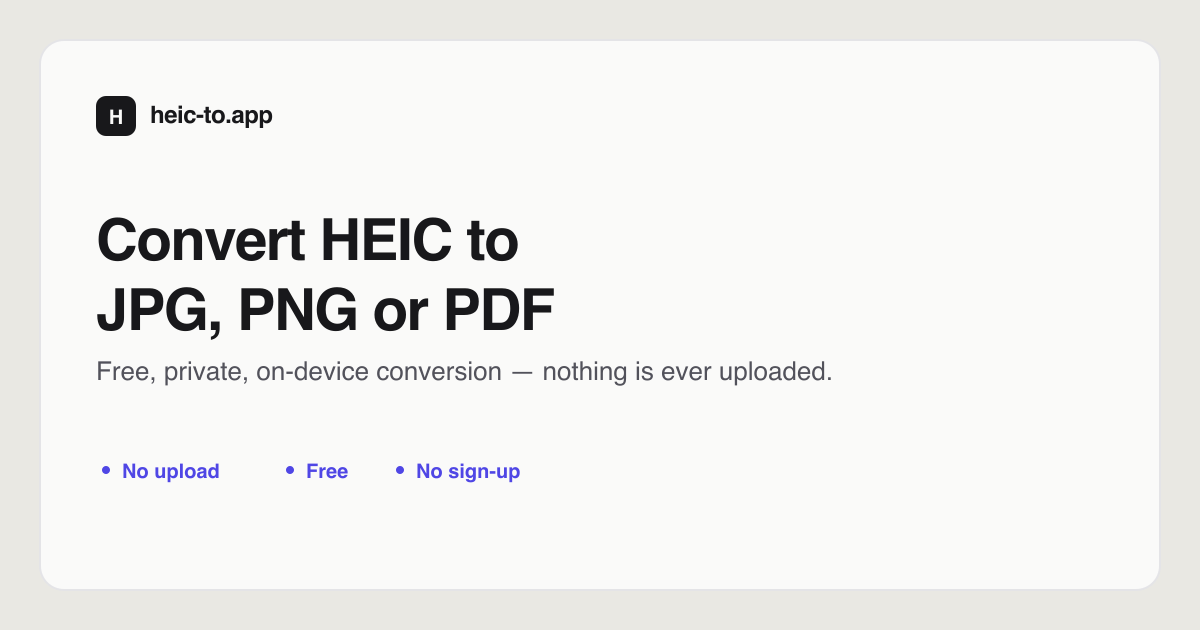Image resolution: width=1200 pixels, height=630 pixels.
Task: Click PDF in the headline
Action: 498,311
